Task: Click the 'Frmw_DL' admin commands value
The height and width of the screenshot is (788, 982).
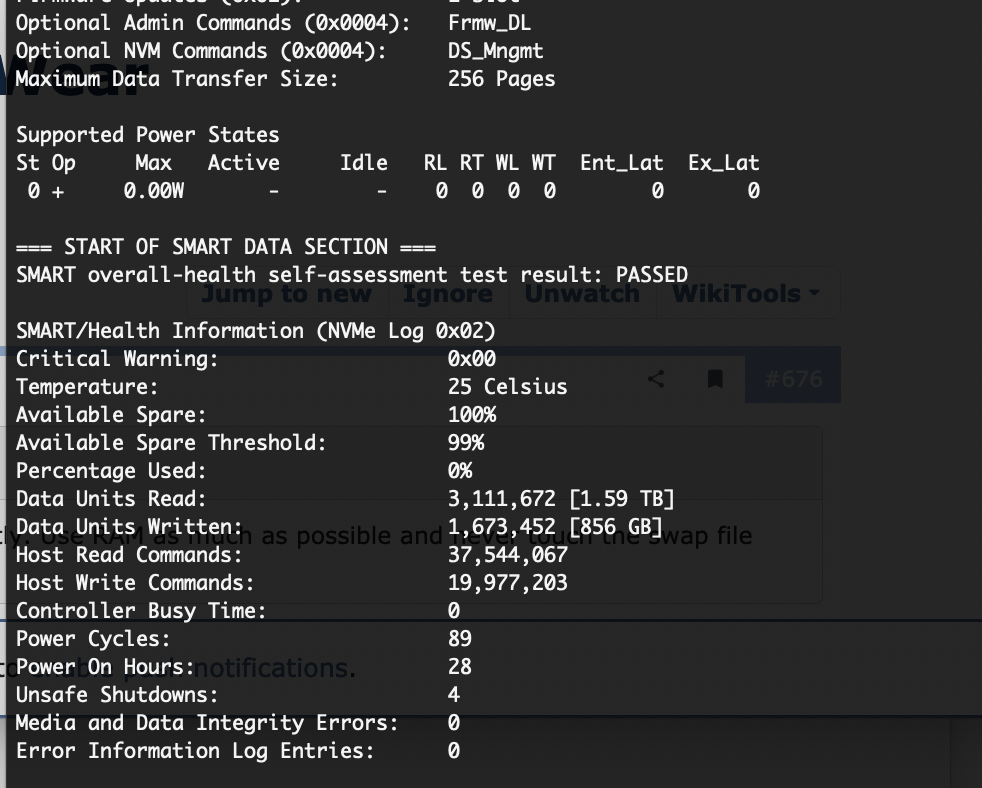Action: 489,23
